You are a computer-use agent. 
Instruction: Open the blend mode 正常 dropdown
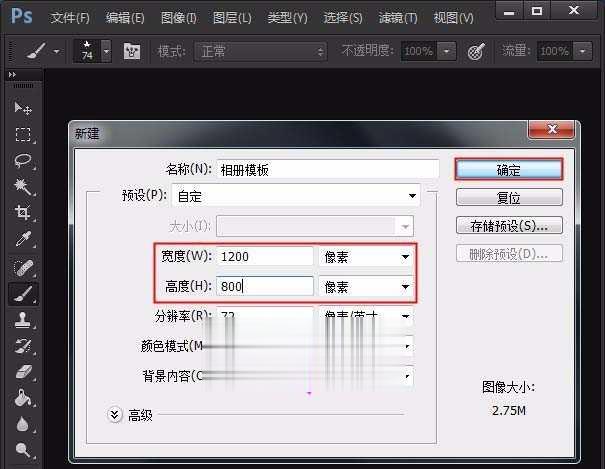(261, 51)
